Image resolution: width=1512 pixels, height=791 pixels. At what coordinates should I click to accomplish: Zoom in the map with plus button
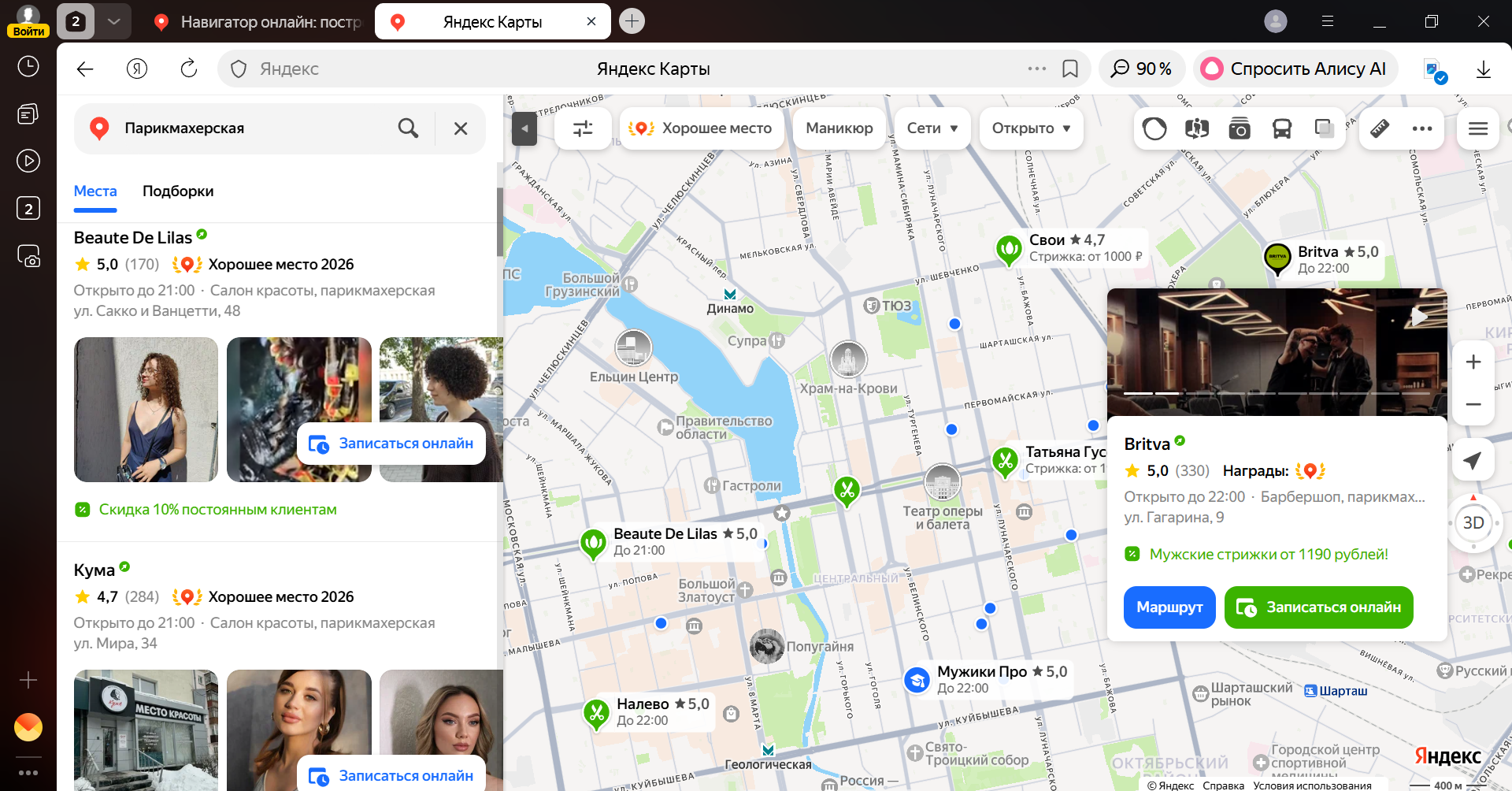(1473, 362)
